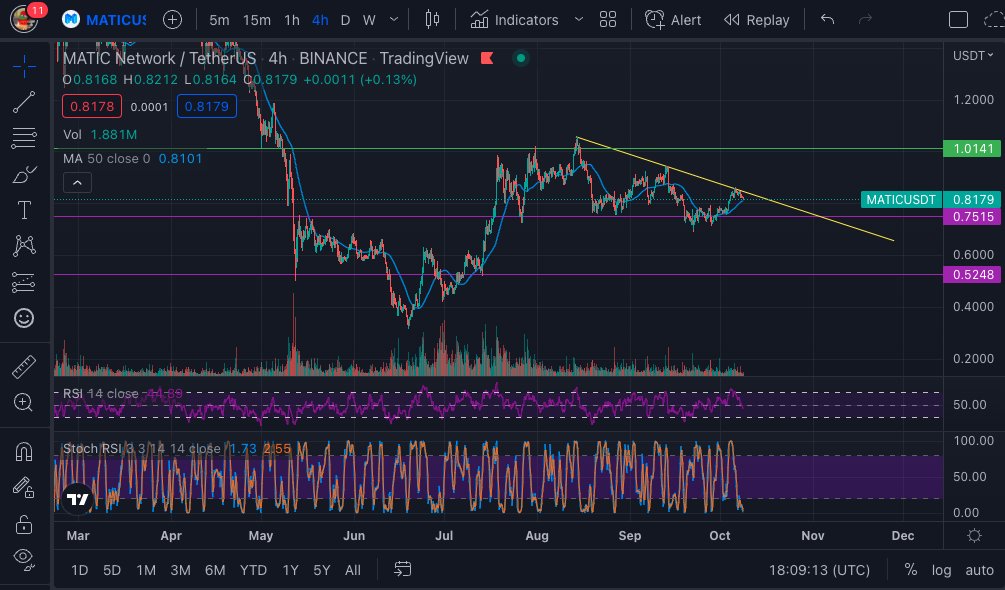Select the trend line drawing tool
Viewport: 1005px width, 590px height.
point(24,102)
